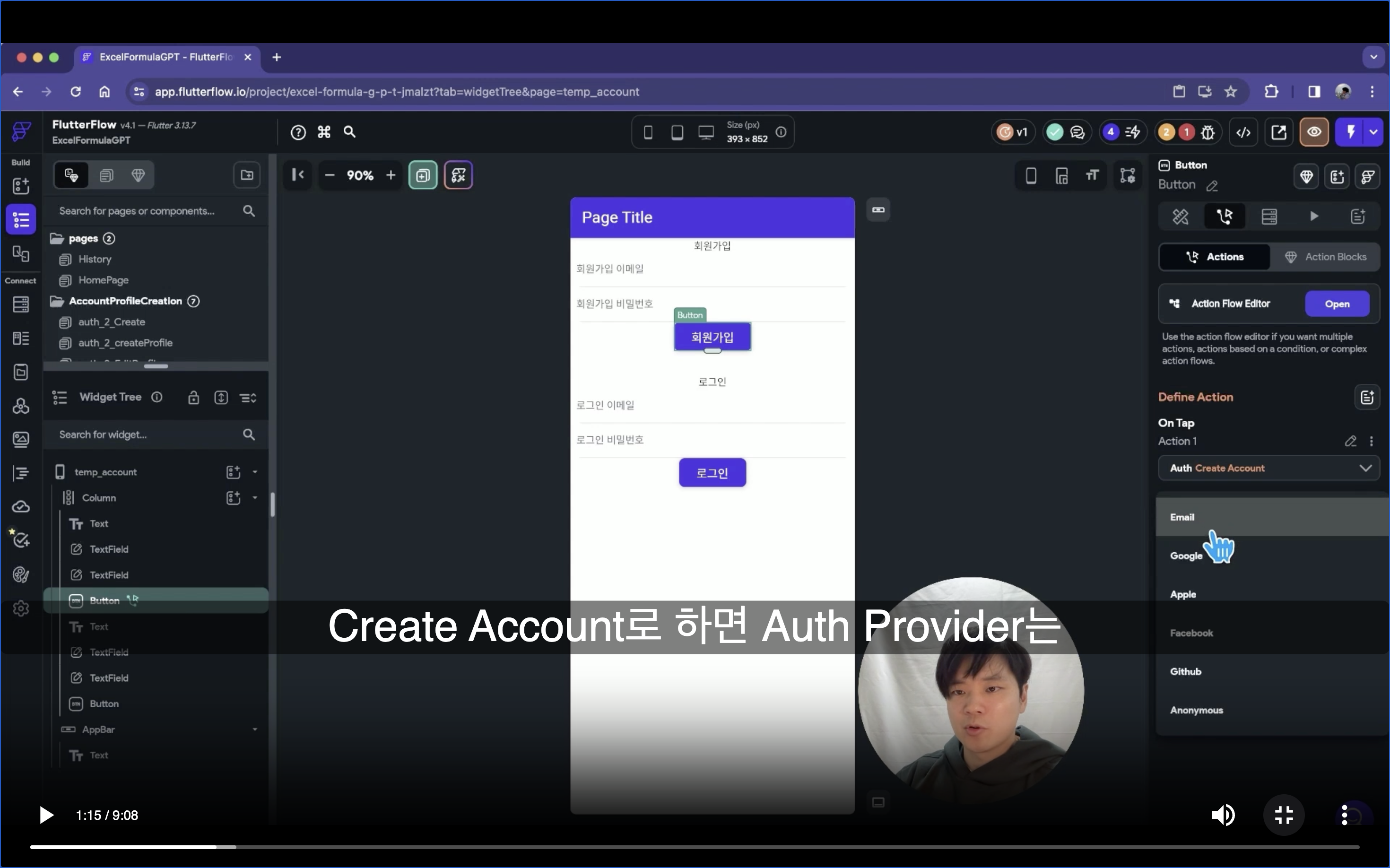Open the browser tab list chevron
Screen dimensions: 1390x868
pos(1373,57)
